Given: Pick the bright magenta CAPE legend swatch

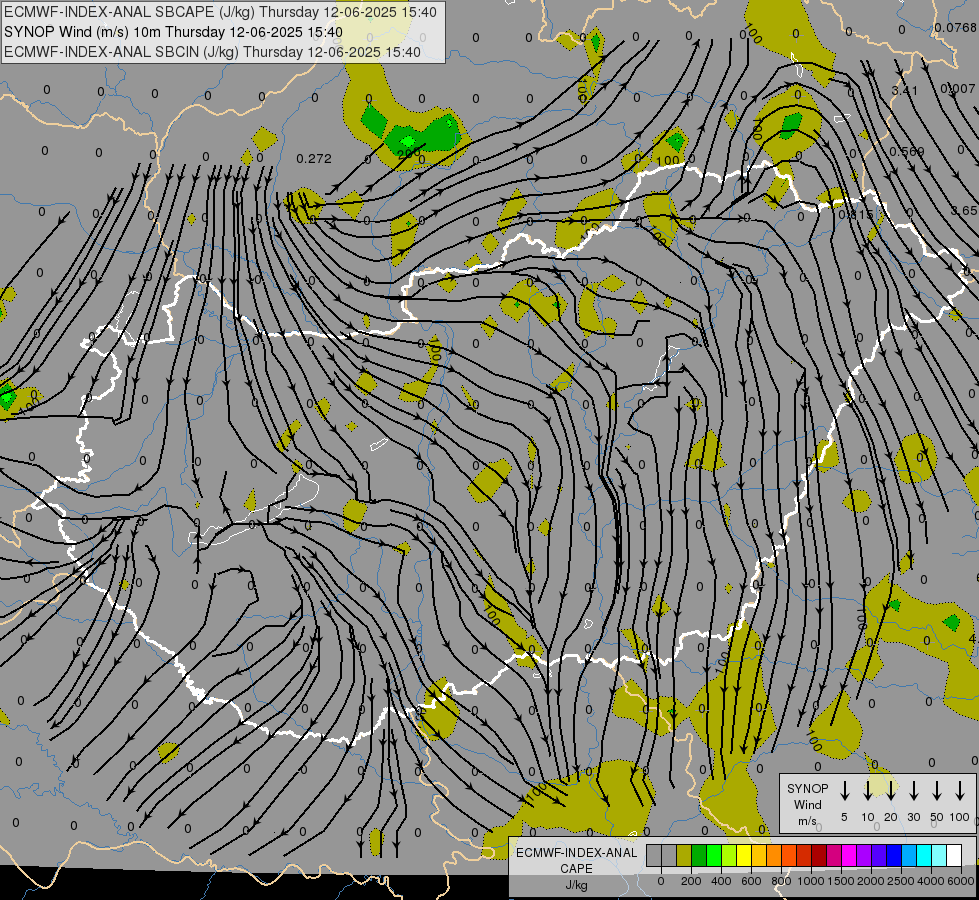Looking at the screenshot, I should pos(849,855).
